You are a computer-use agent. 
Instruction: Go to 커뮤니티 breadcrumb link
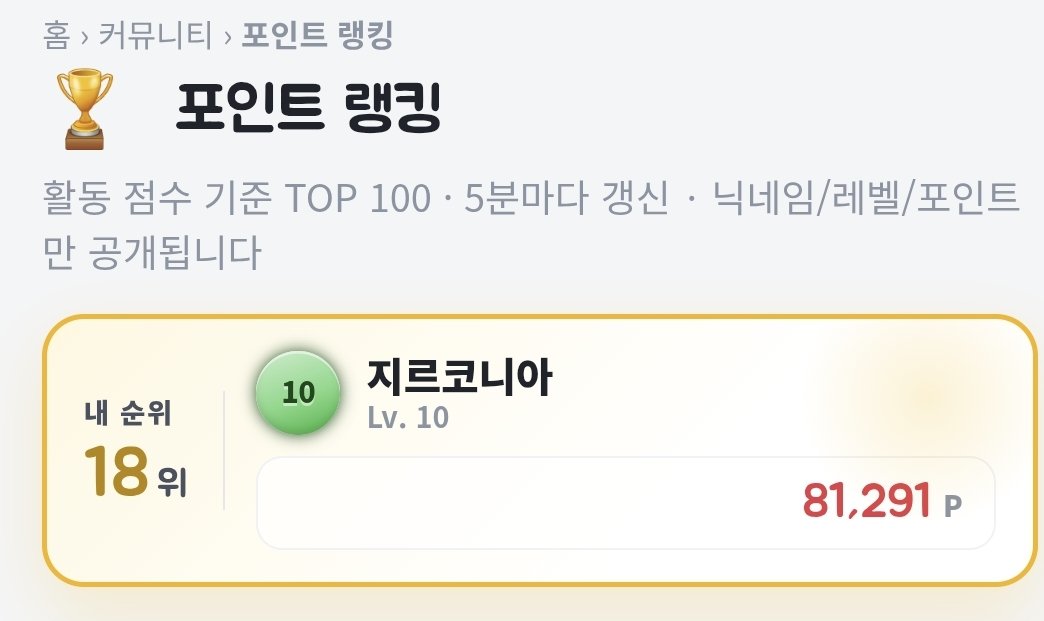[x=155, y=35]
